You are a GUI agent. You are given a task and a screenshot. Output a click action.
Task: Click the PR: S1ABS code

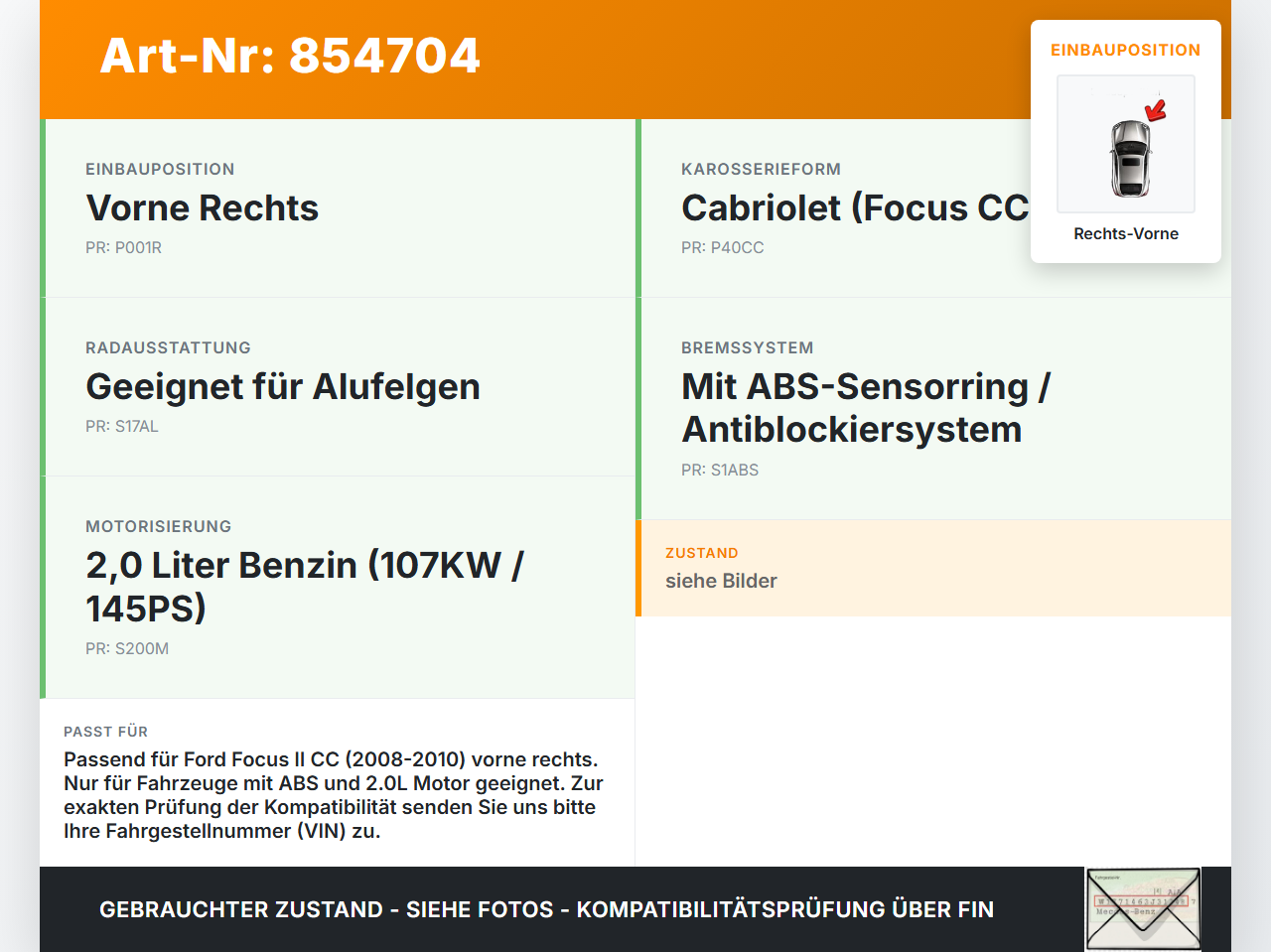(x=720, y=470)
